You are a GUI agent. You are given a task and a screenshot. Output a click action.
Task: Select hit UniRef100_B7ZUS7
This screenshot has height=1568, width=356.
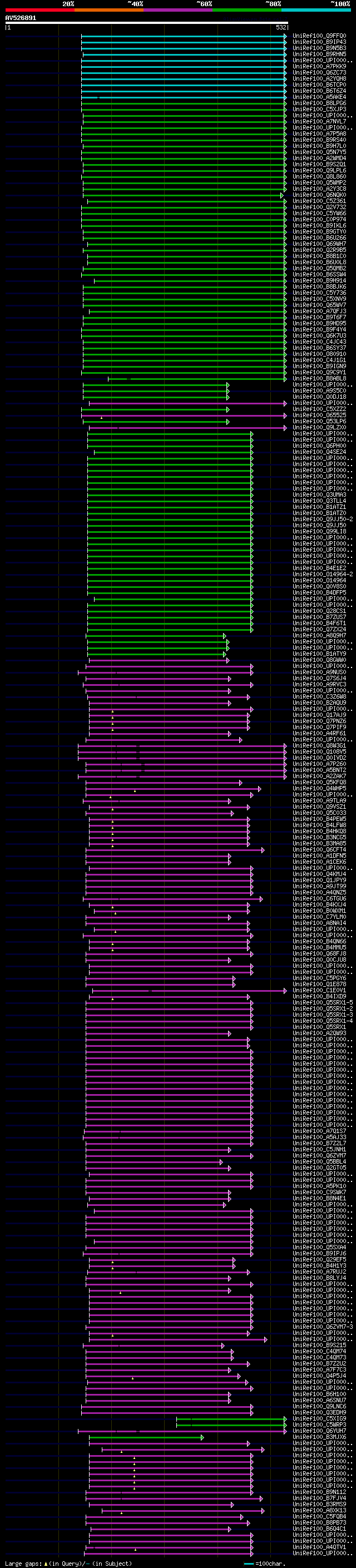(x=319, y=617)
